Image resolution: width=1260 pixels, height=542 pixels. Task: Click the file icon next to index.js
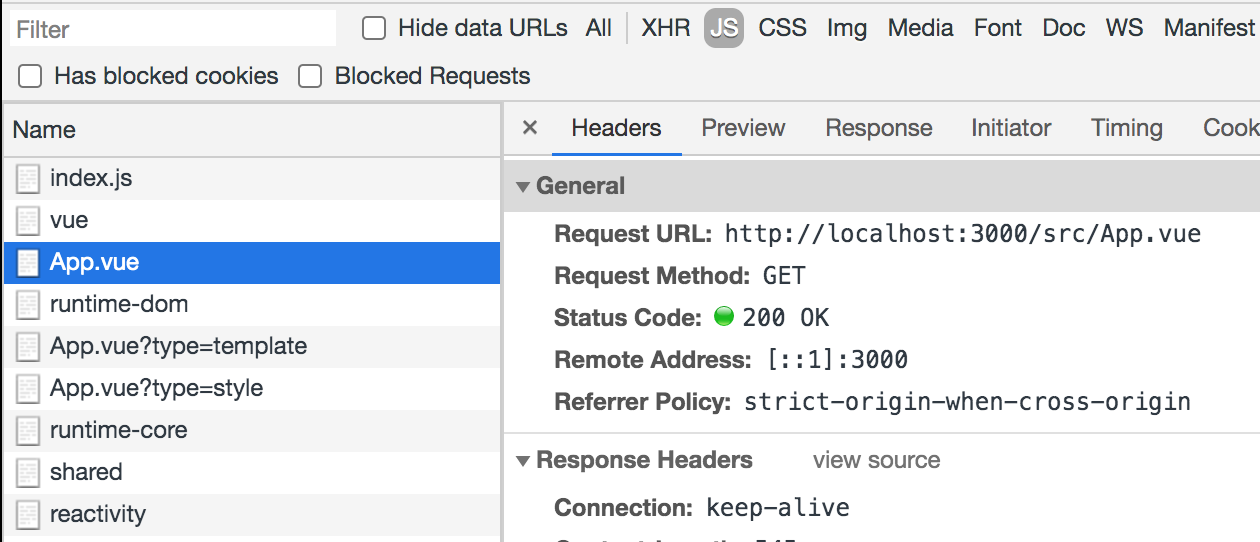click(x=29, y=179)
